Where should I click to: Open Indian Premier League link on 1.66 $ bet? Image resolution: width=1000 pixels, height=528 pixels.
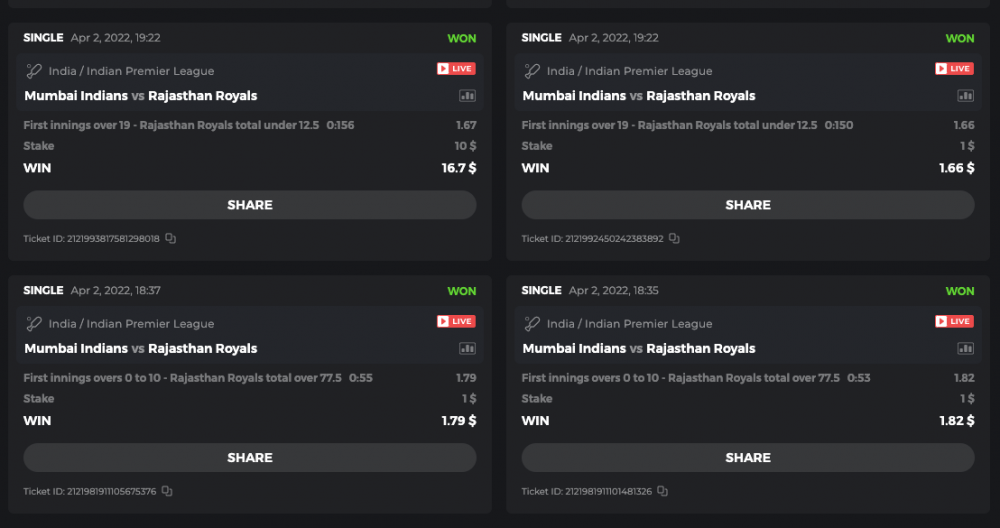coord(630,71)
